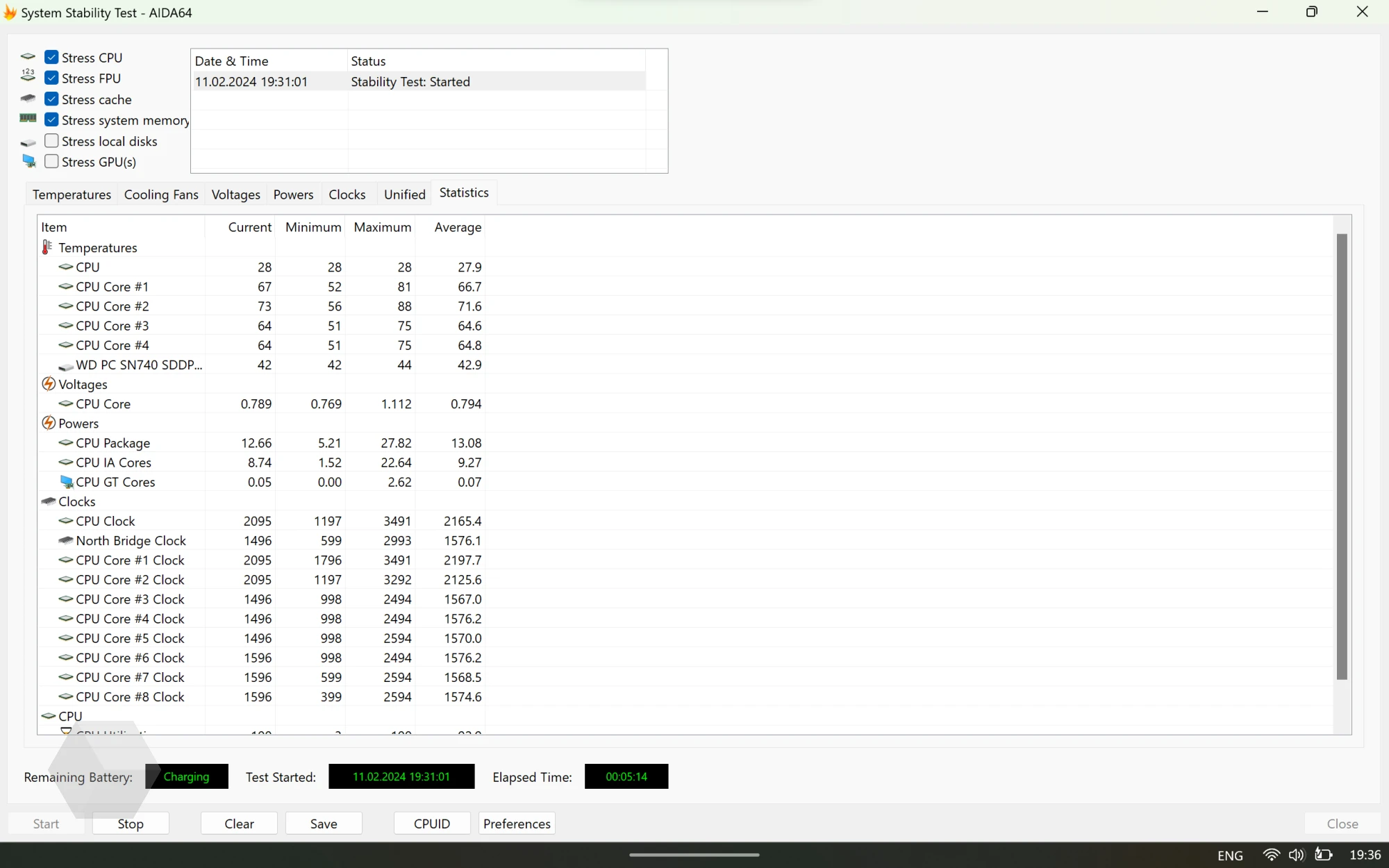Screen dimensions: 1389x868
Task: Select the bottom CPU group row
Action: (70, 716)
